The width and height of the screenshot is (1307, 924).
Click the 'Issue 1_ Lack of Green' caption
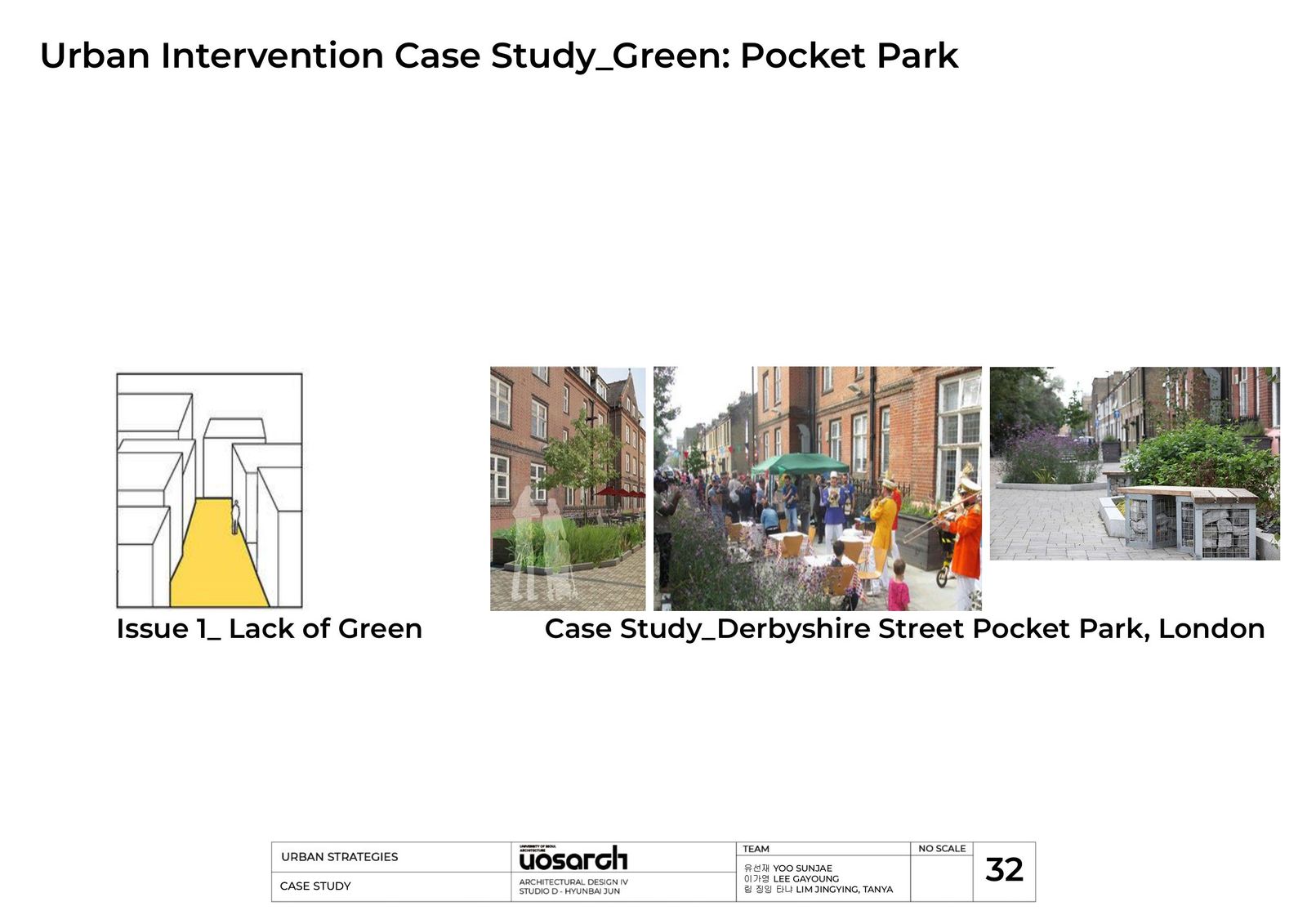tap(269, 628)
